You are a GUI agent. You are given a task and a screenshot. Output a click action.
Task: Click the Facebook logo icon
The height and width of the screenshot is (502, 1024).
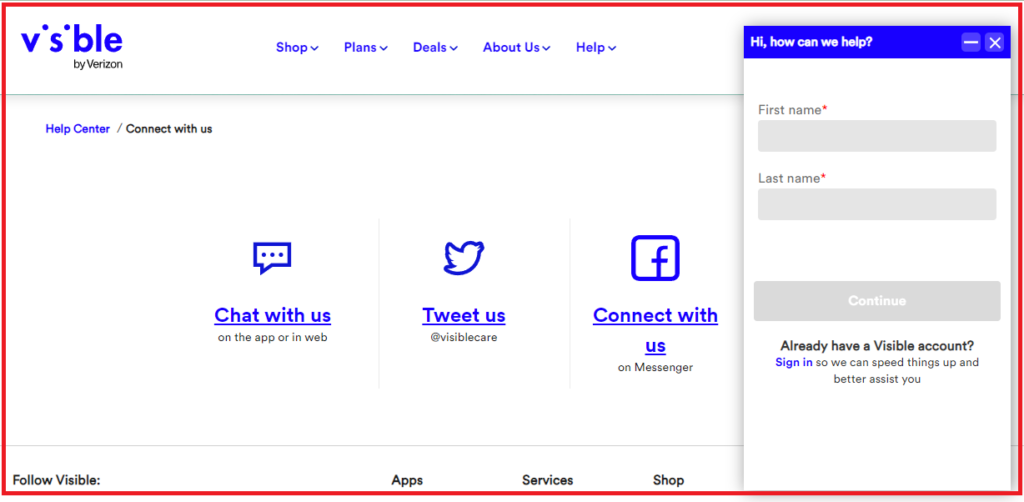pyautogui.click(x=655, y=258)
